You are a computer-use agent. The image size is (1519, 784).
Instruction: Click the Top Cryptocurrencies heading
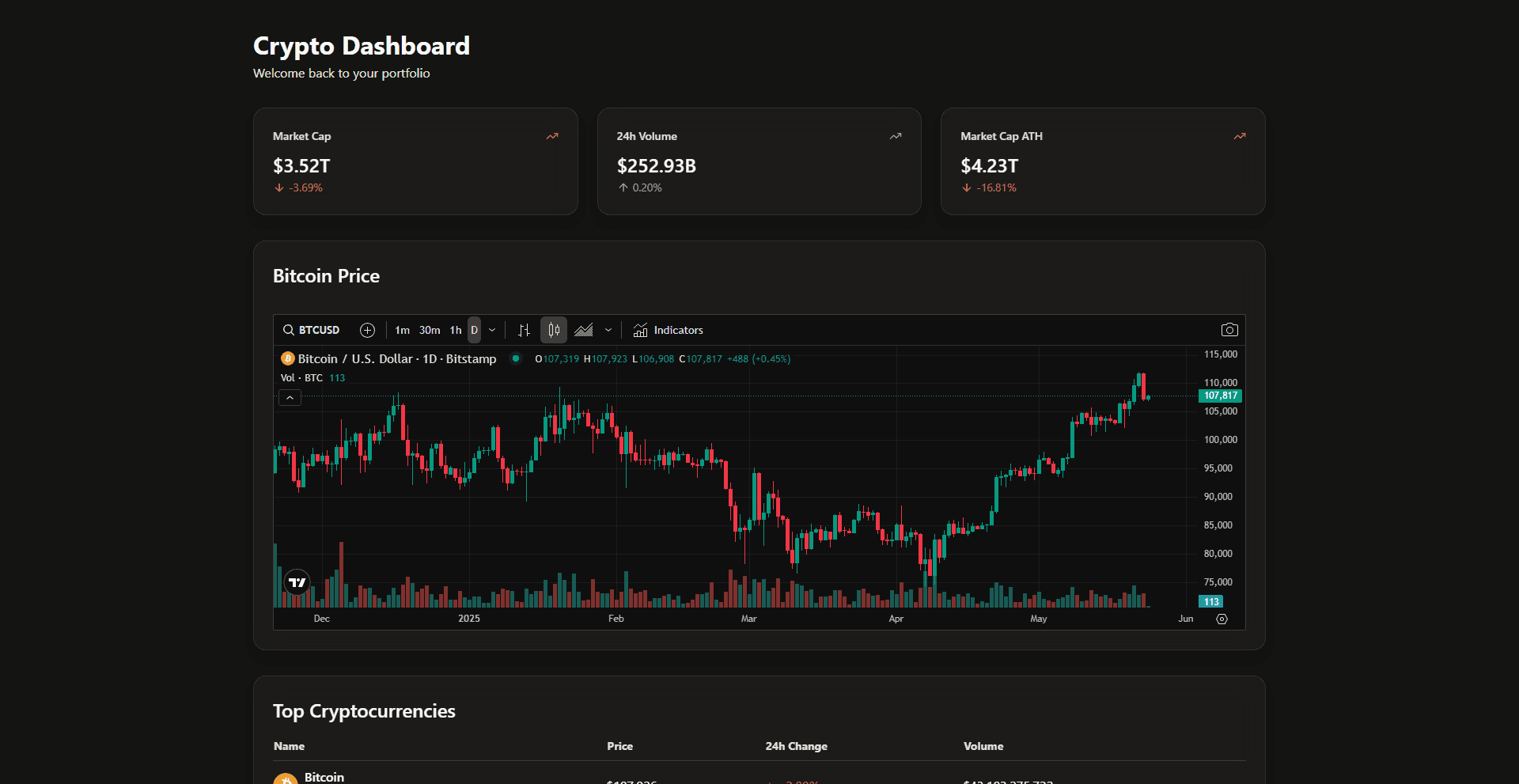click(x=364, y=710)
